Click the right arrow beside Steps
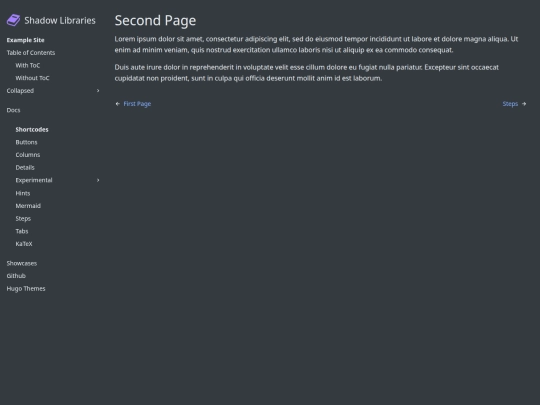This screenshot has height=405, width=540. [524, 104]
